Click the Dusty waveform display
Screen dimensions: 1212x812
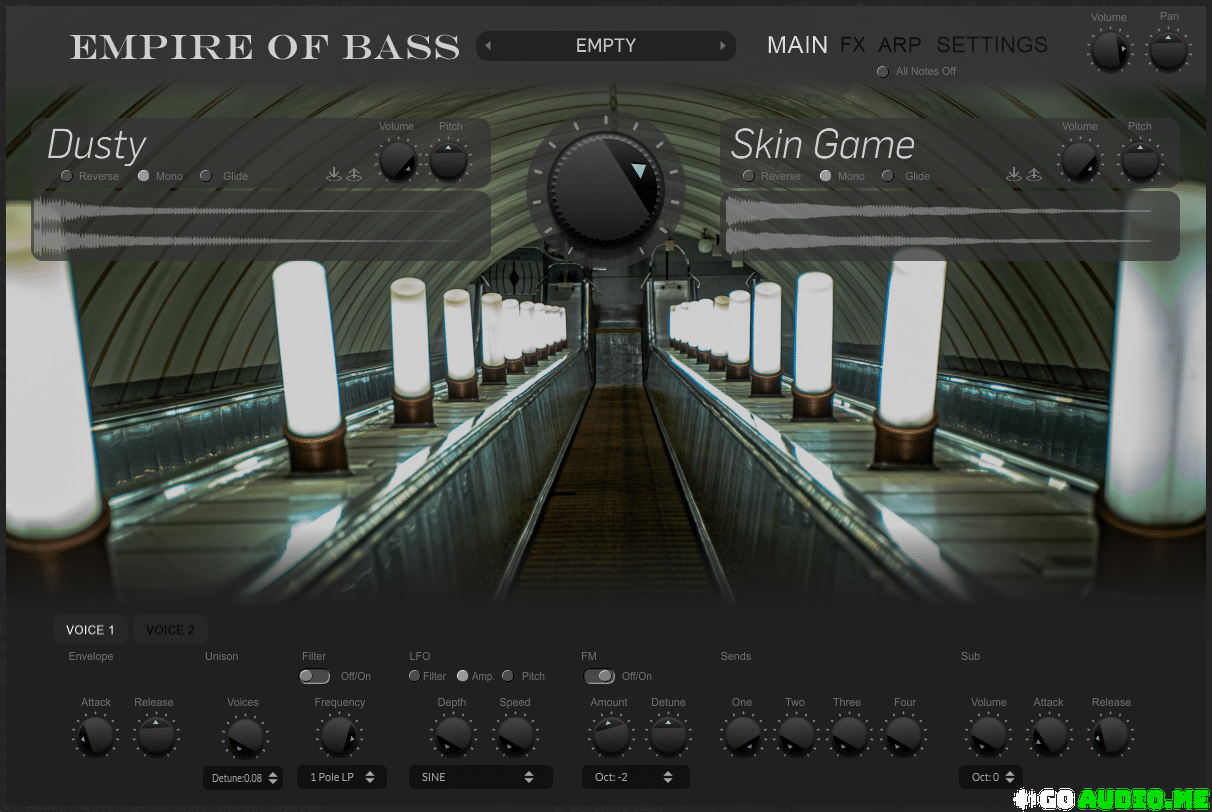[x=261, y=226]
